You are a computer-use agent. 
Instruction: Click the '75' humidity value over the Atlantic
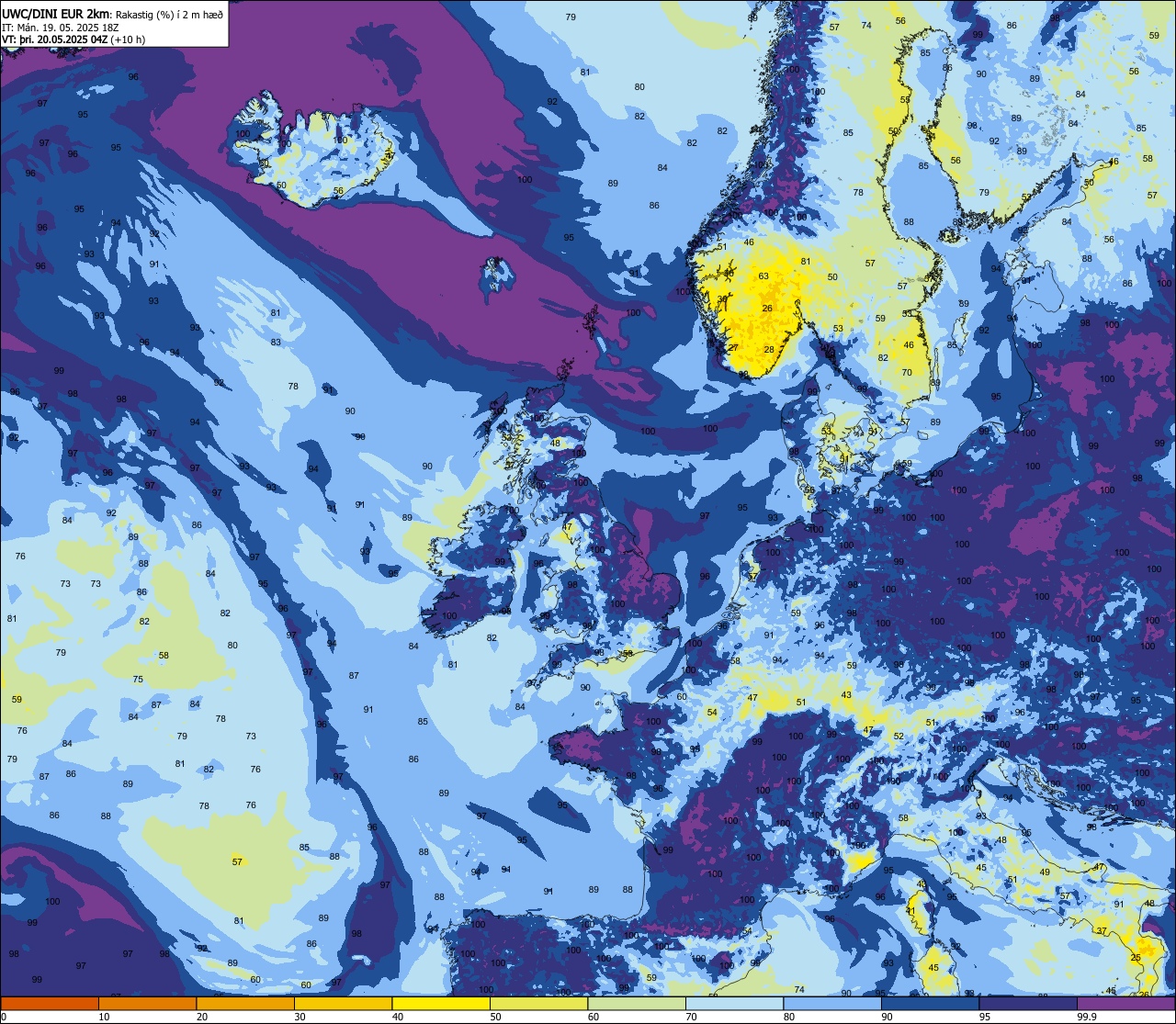(x=138, y=680)
